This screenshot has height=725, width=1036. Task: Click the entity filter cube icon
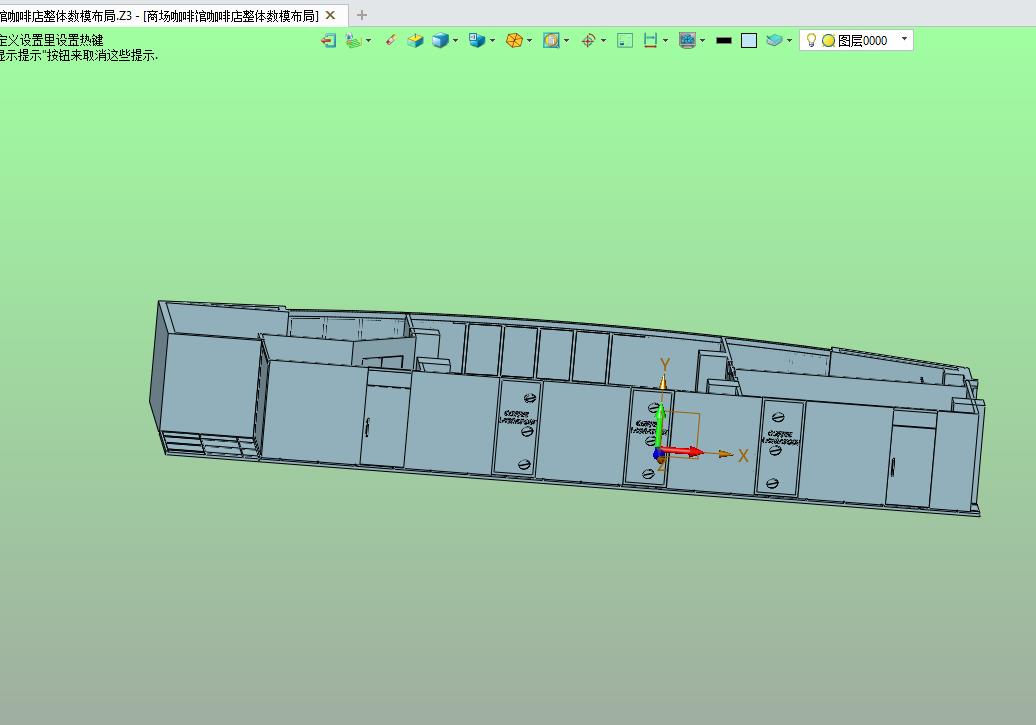[476, 41]
